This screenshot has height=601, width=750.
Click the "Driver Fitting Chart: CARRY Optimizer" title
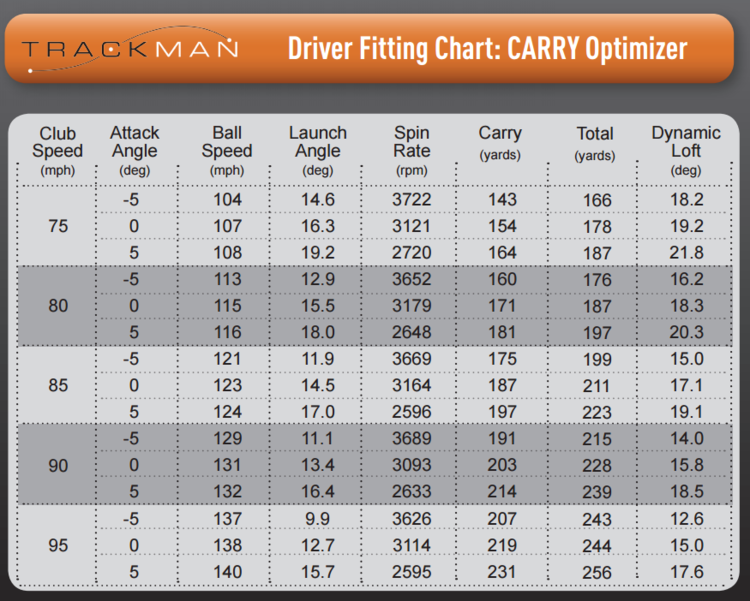(487, 49)
